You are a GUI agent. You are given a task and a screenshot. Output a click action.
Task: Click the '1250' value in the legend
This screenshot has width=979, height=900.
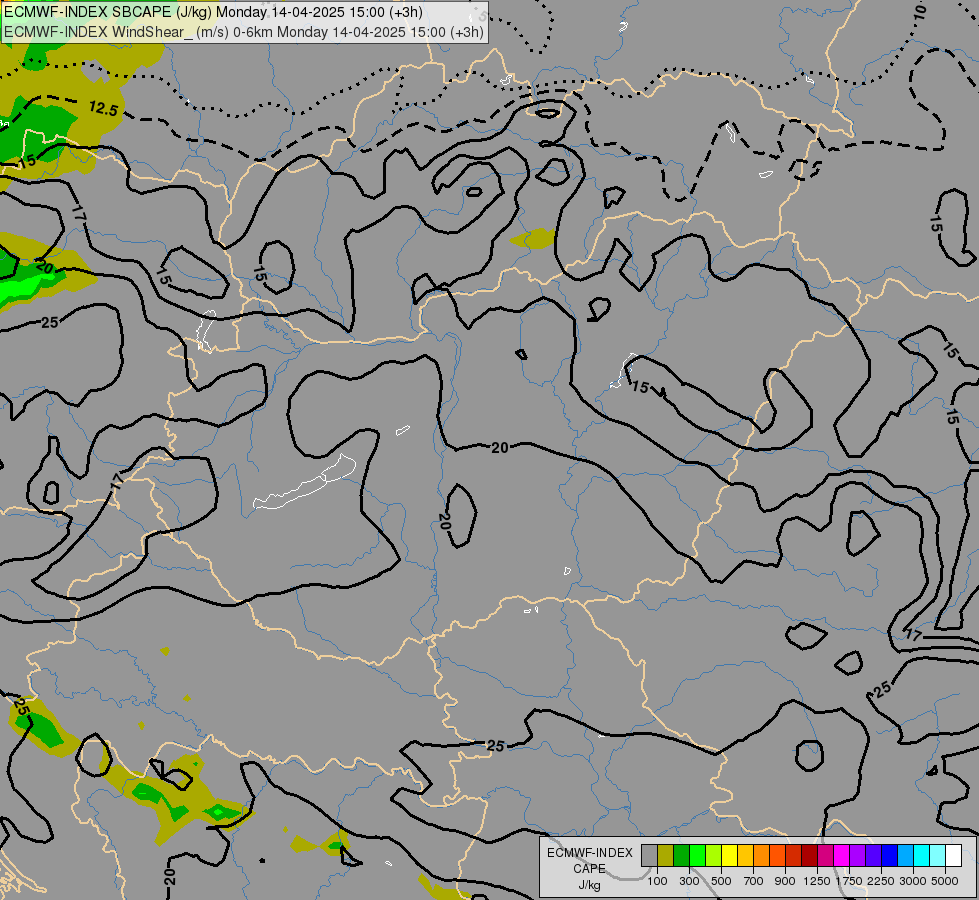tap(817, 881)
